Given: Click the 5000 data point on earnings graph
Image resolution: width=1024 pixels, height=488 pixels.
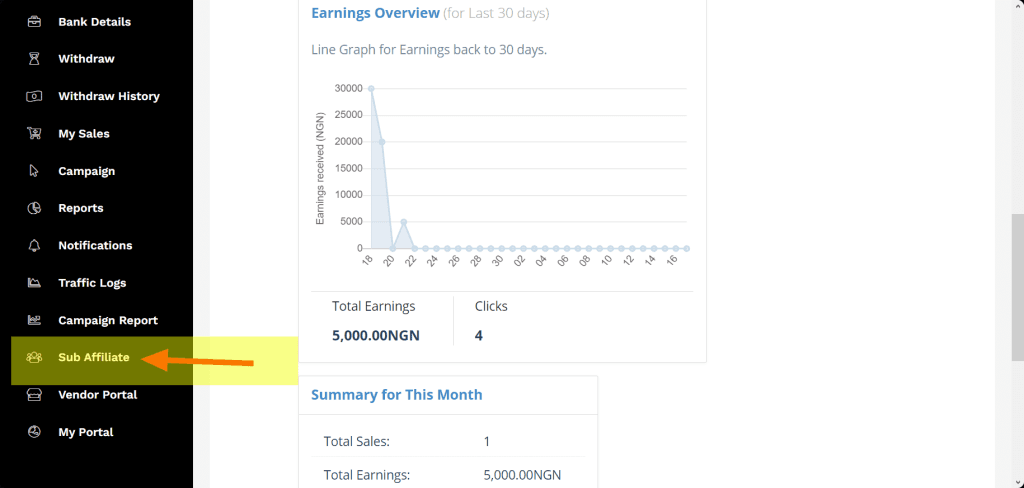Looking at the screenshot, I should pos(404,222).
